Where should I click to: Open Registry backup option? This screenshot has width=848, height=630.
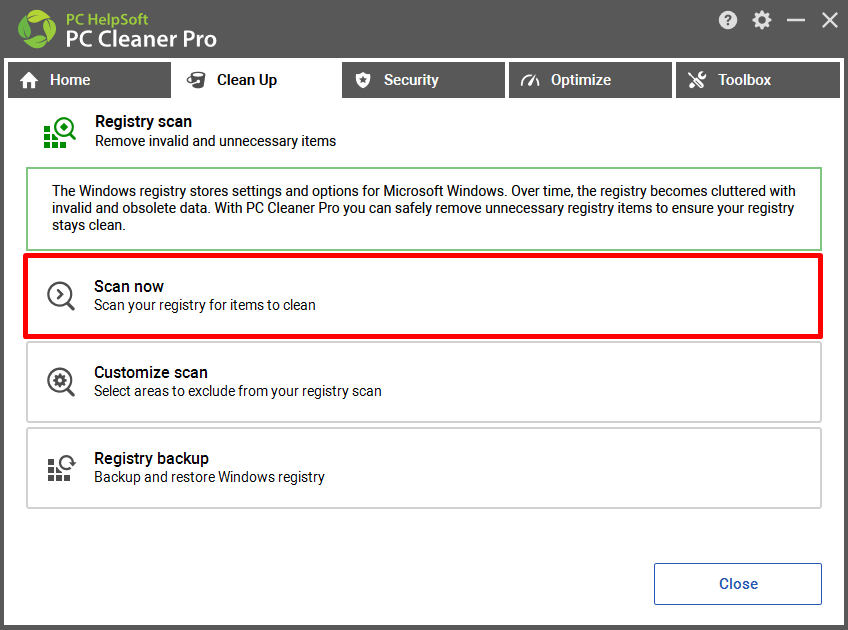[x=423, y=468]
